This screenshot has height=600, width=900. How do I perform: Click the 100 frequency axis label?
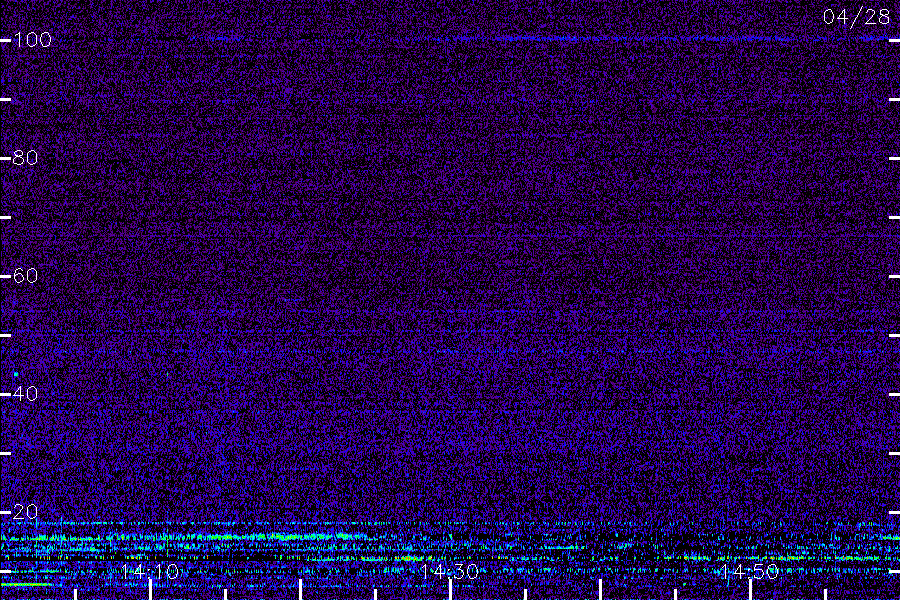[32, 40]
